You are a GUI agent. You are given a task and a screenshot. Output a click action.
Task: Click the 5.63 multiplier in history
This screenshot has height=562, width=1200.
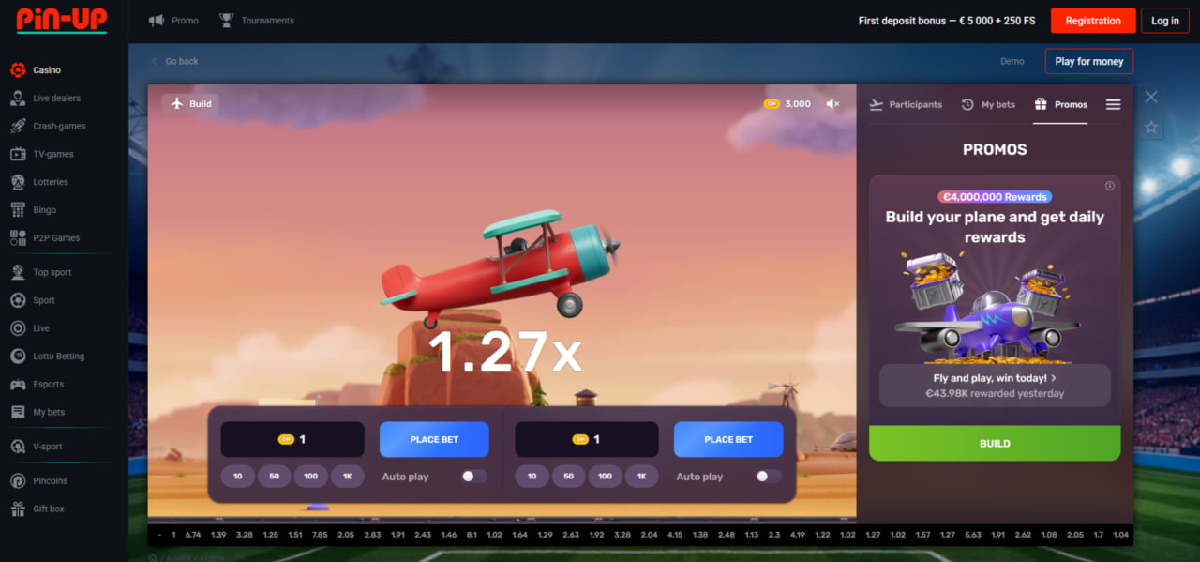973,535
